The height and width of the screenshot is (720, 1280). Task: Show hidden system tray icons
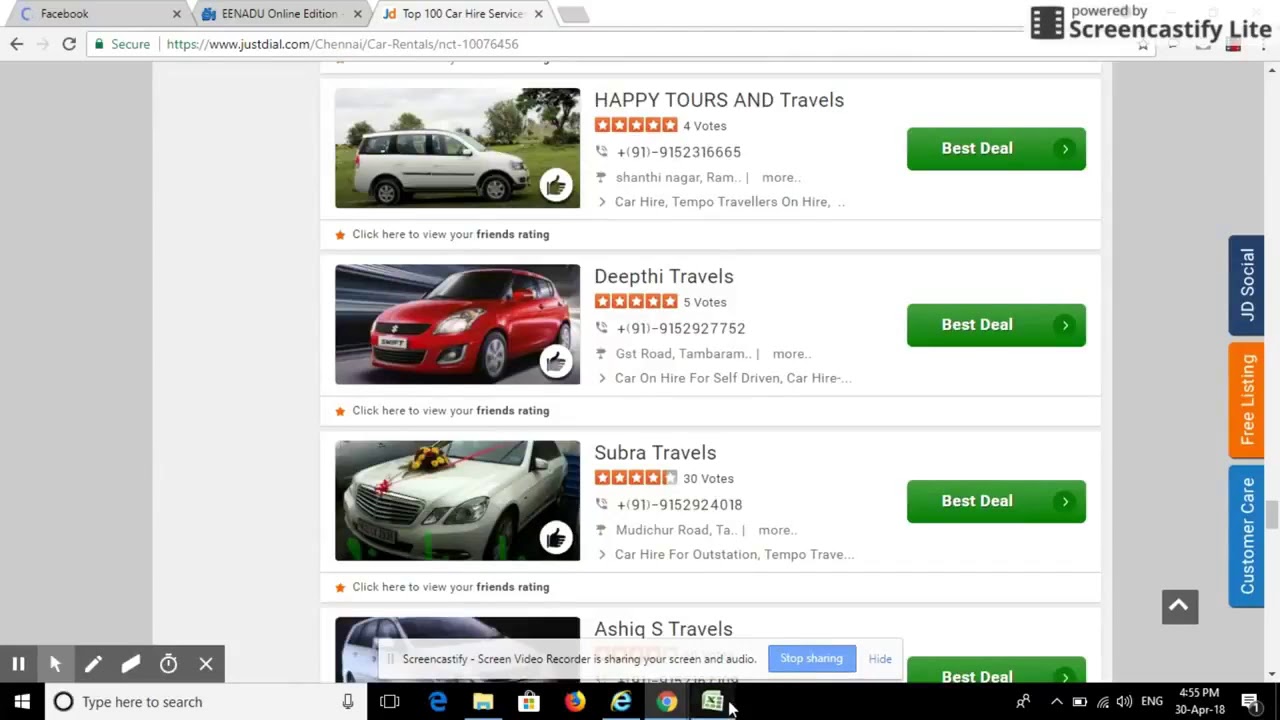pos(1056,702)
